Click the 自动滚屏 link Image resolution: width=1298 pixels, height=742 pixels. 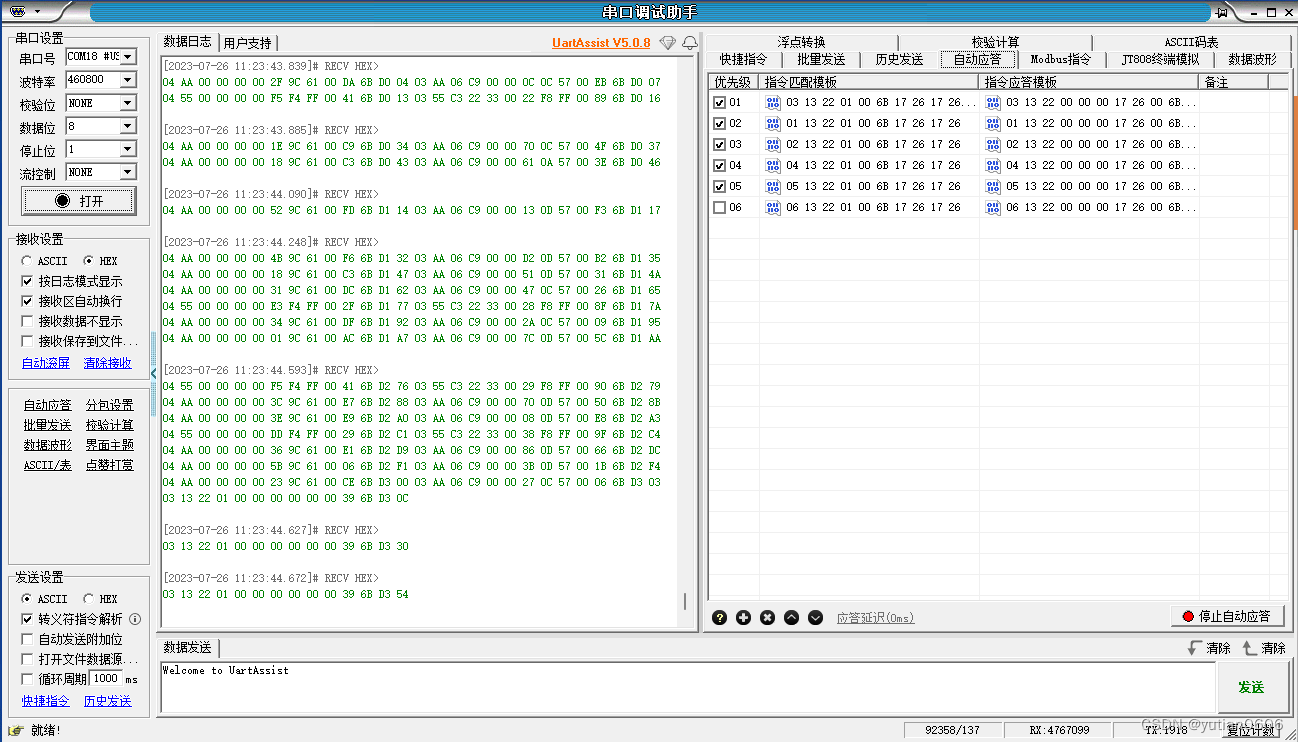(x=46, y=363)
